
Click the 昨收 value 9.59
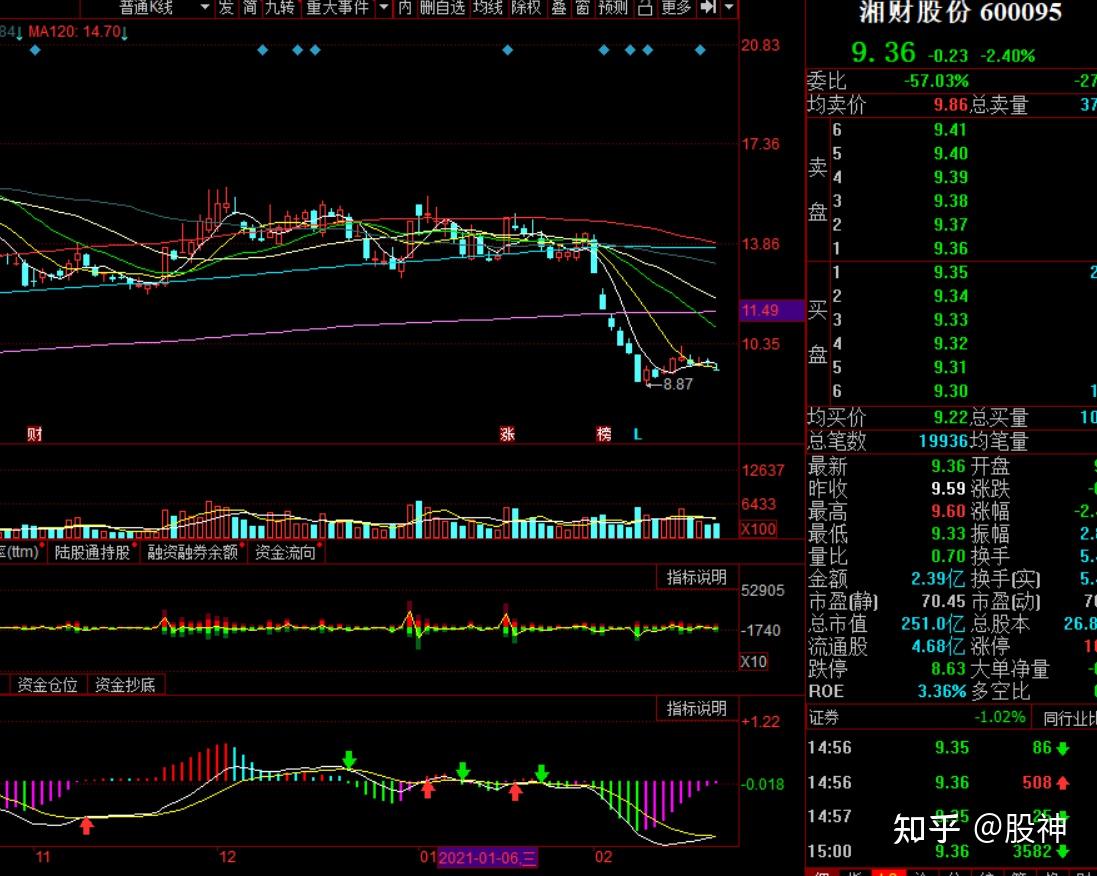point(948,488)
